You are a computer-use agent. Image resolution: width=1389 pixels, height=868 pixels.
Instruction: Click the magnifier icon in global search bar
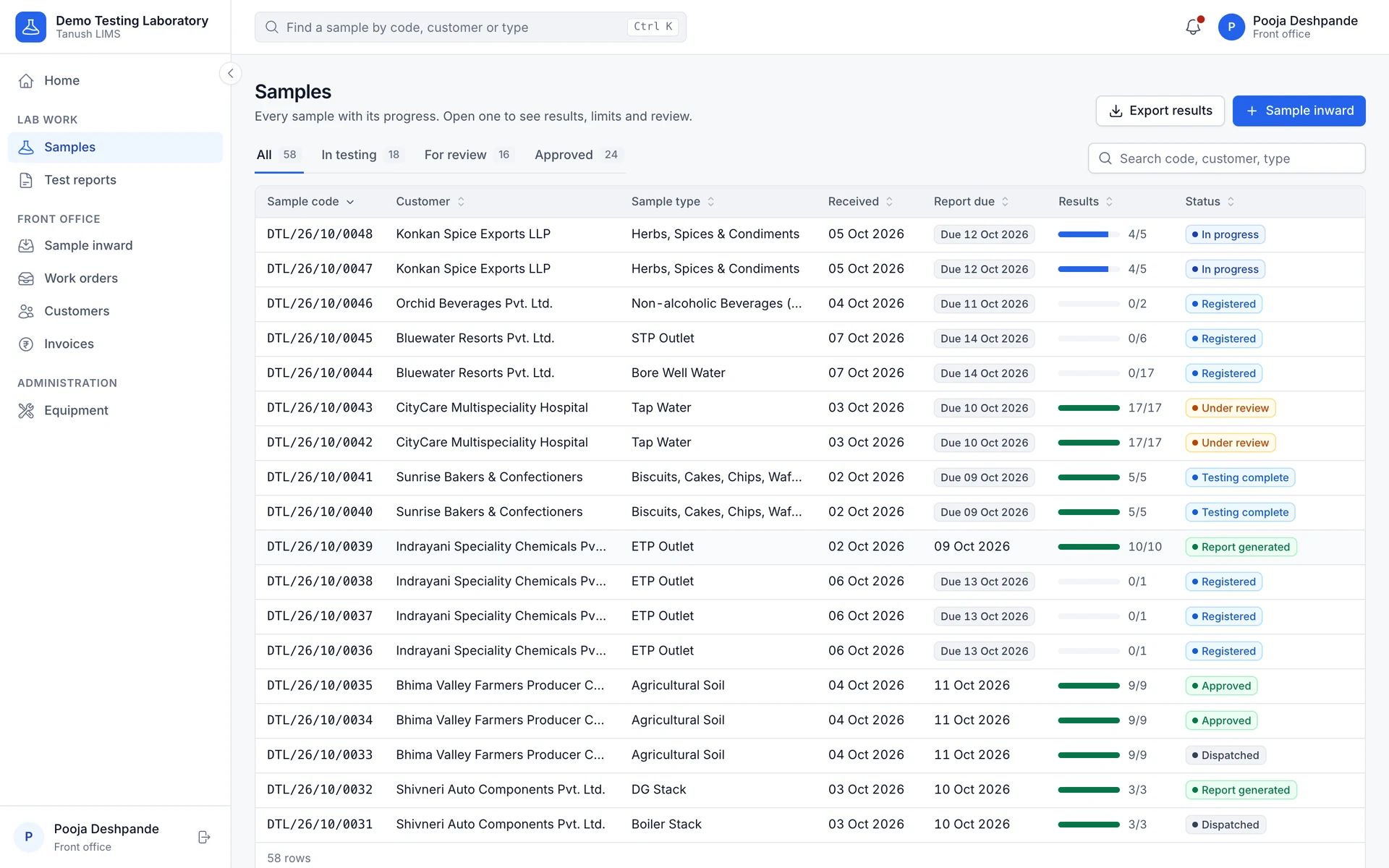pos(272,27)
